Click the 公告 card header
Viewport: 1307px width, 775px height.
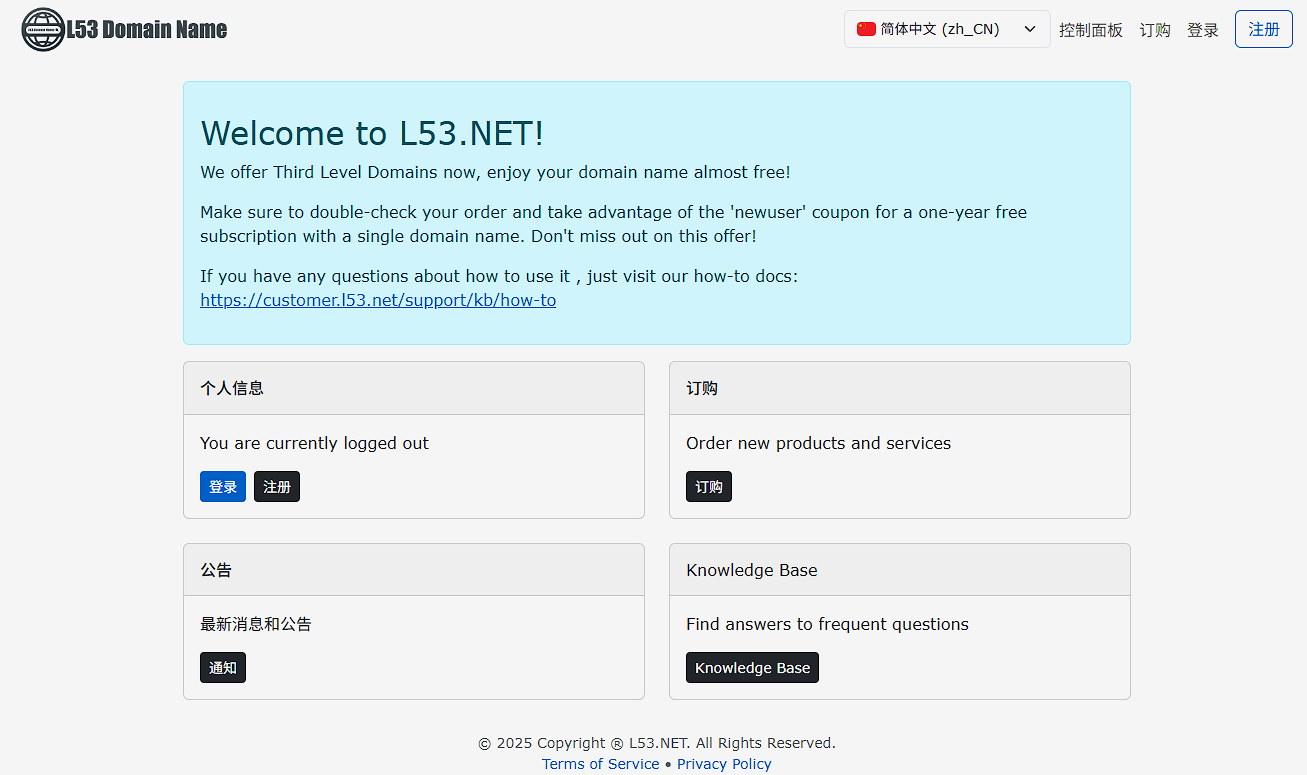pos(216,570)
